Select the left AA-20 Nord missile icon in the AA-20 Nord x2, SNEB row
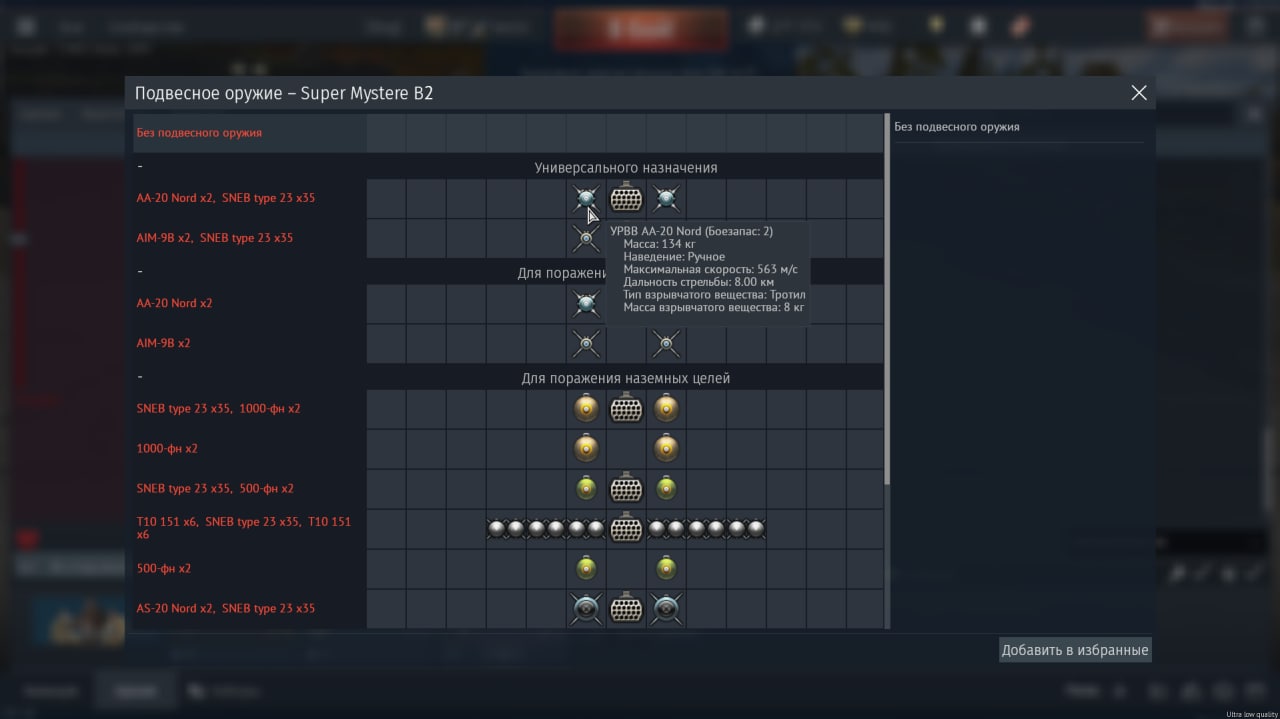1280x719 pixels. point(586,199)
